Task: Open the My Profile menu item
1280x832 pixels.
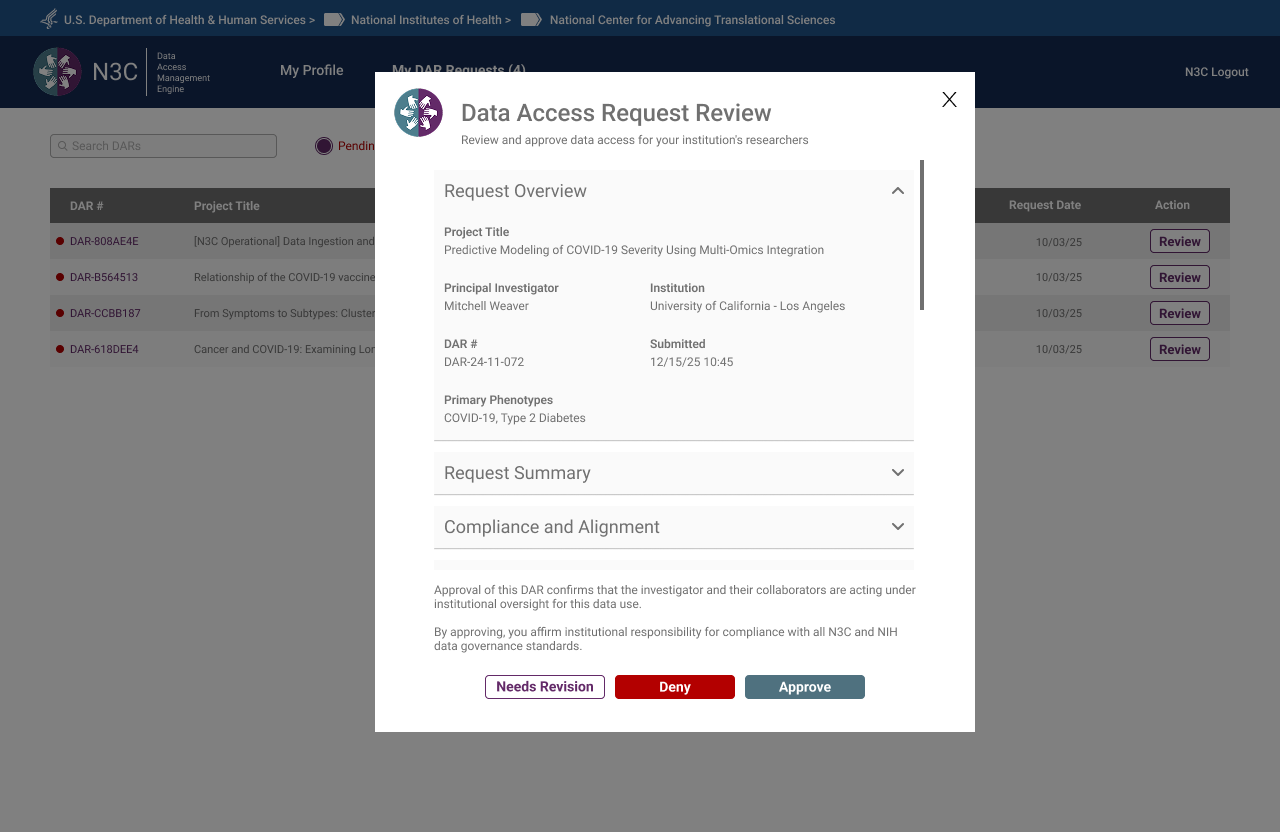Action: pos(311,70)
